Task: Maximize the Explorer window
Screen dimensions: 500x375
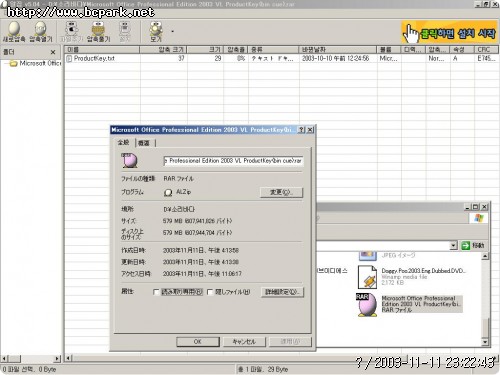Action: click(x=476, y=207)
